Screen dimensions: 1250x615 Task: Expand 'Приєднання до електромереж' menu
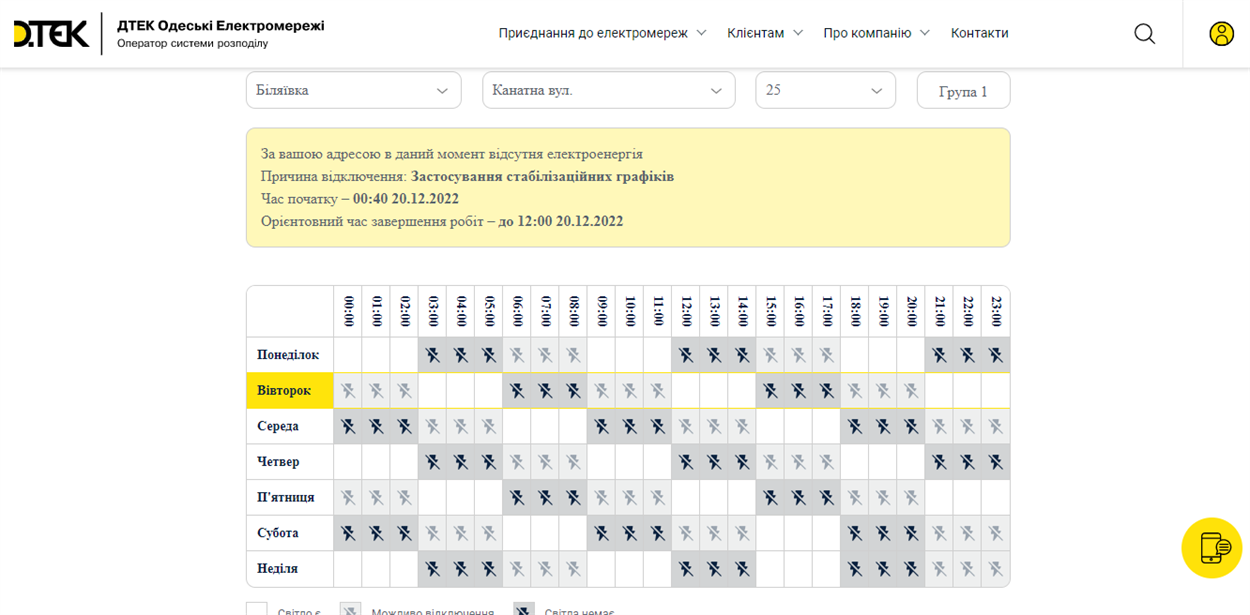(x=602, y=33)
